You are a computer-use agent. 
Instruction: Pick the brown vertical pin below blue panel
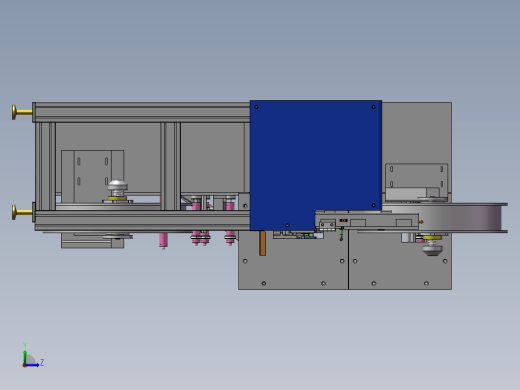coord(263,243)
